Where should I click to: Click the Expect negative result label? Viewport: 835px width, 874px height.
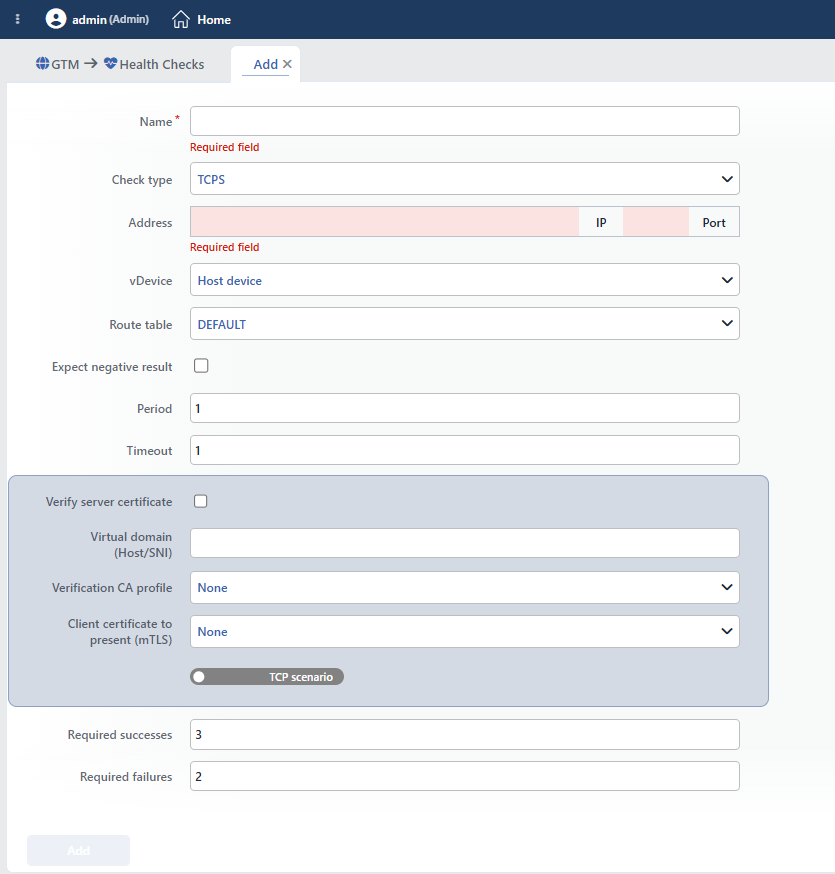[x=112, y=367]
